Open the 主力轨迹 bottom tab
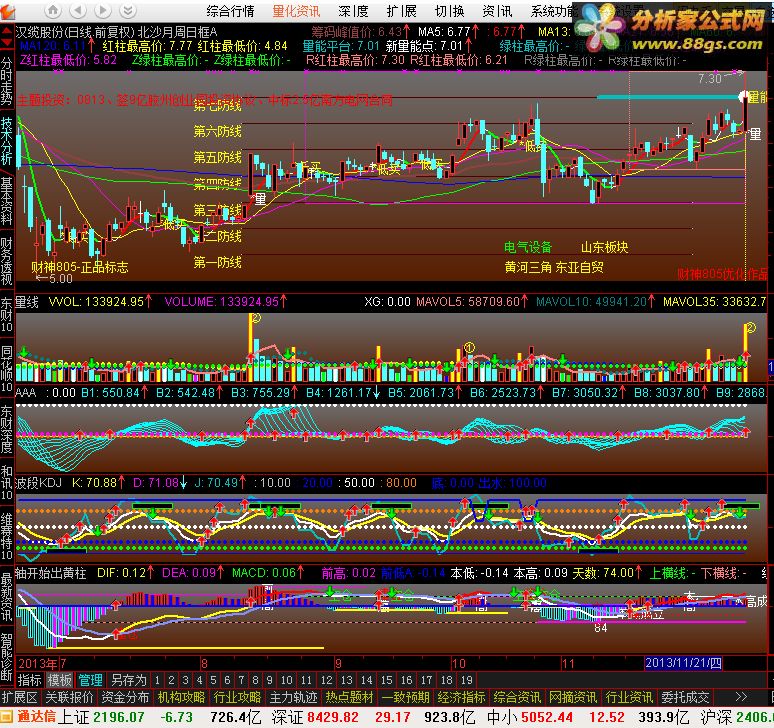 click(x=293, y=697)
